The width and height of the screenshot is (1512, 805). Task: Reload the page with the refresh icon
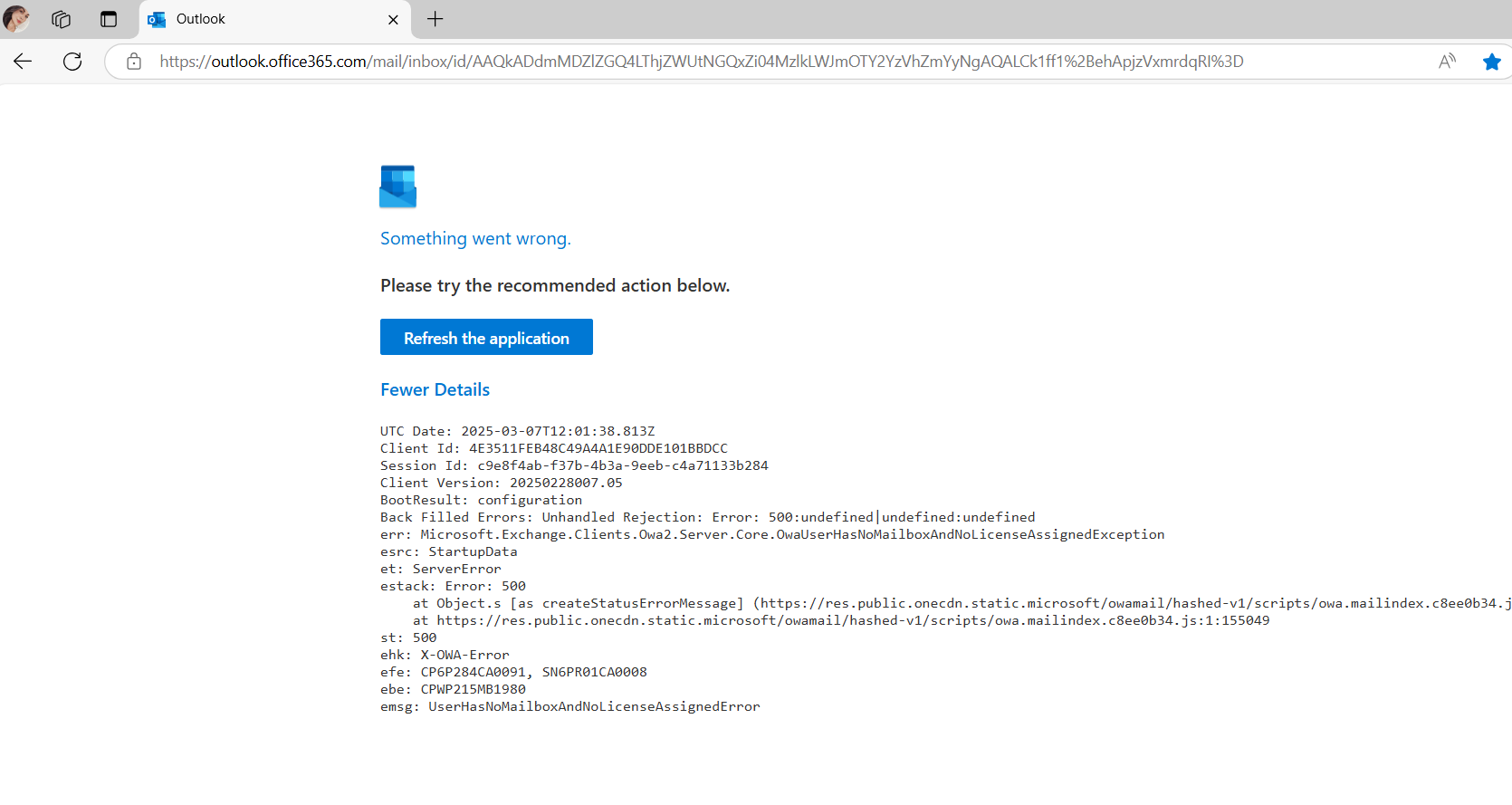(72, 62)
